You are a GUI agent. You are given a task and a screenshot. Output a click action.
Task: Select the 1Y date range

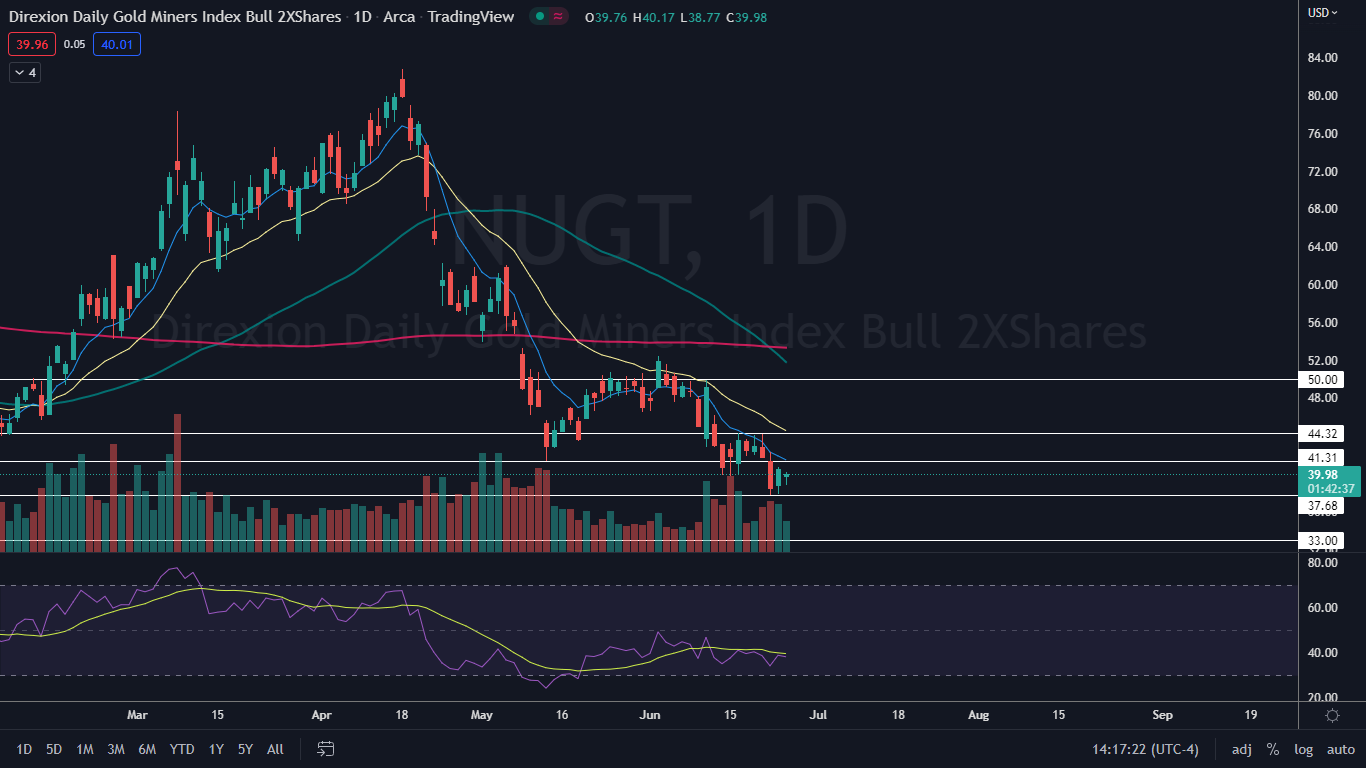point(216,749)
